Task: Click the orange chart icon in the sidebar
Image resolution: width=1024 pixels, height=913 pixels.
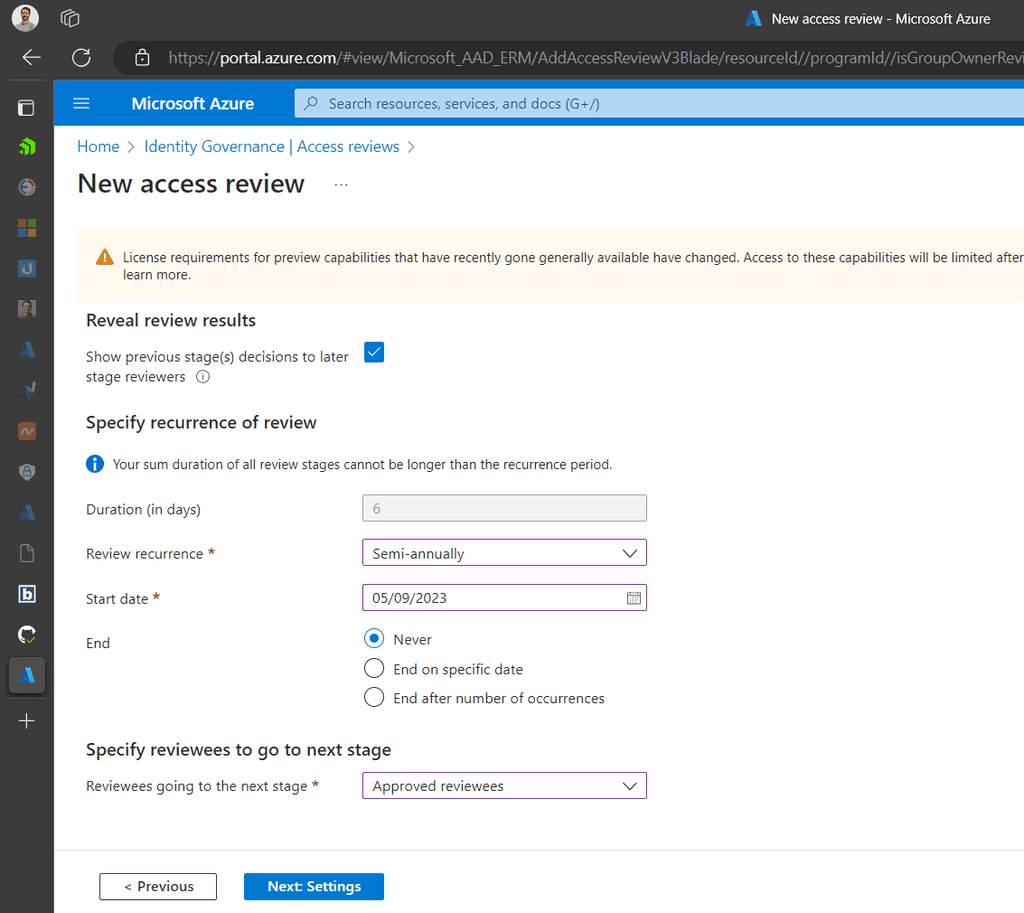Action: pos(27,431)
